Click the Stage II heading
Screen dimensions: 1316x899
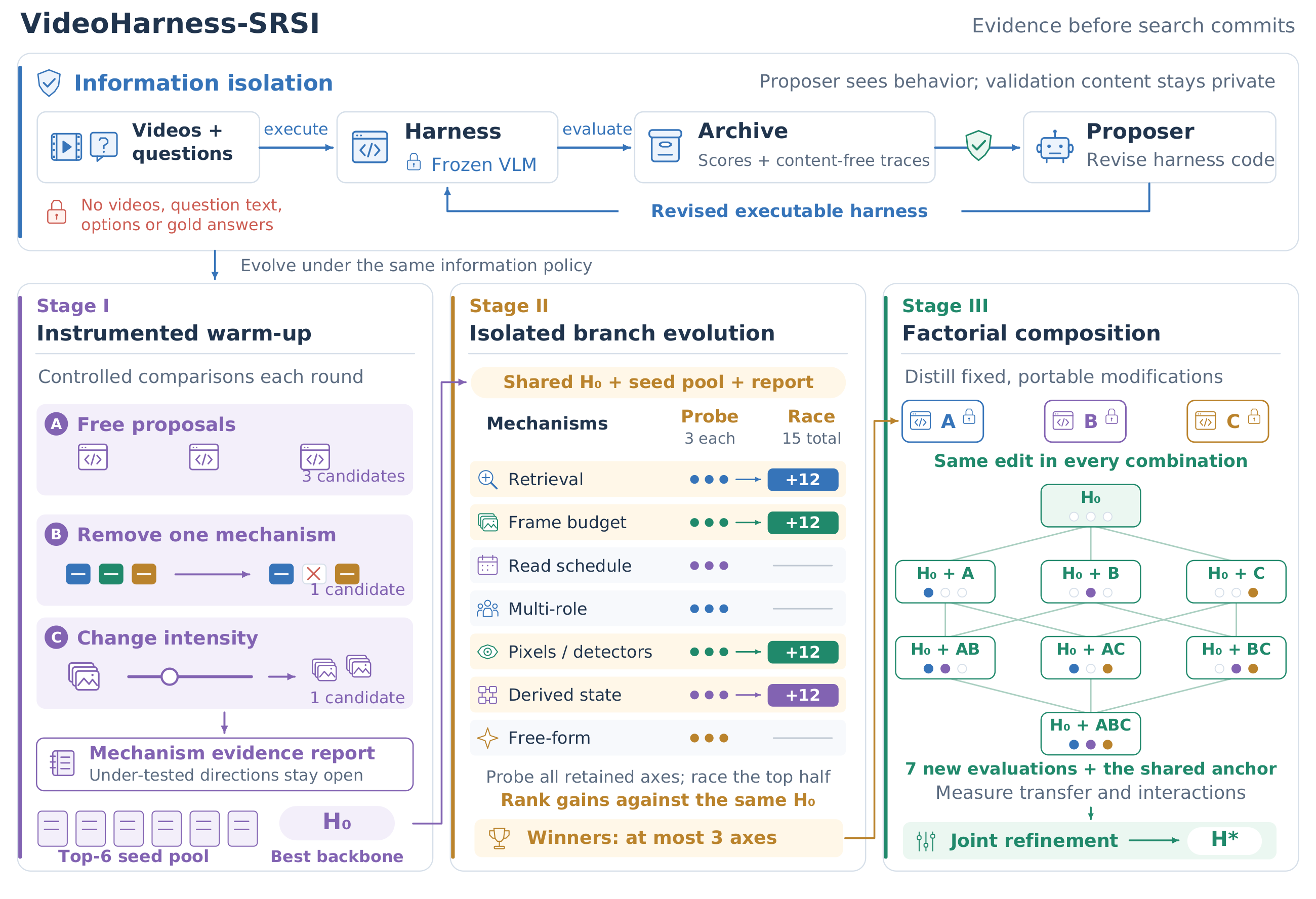coord(509,306)
